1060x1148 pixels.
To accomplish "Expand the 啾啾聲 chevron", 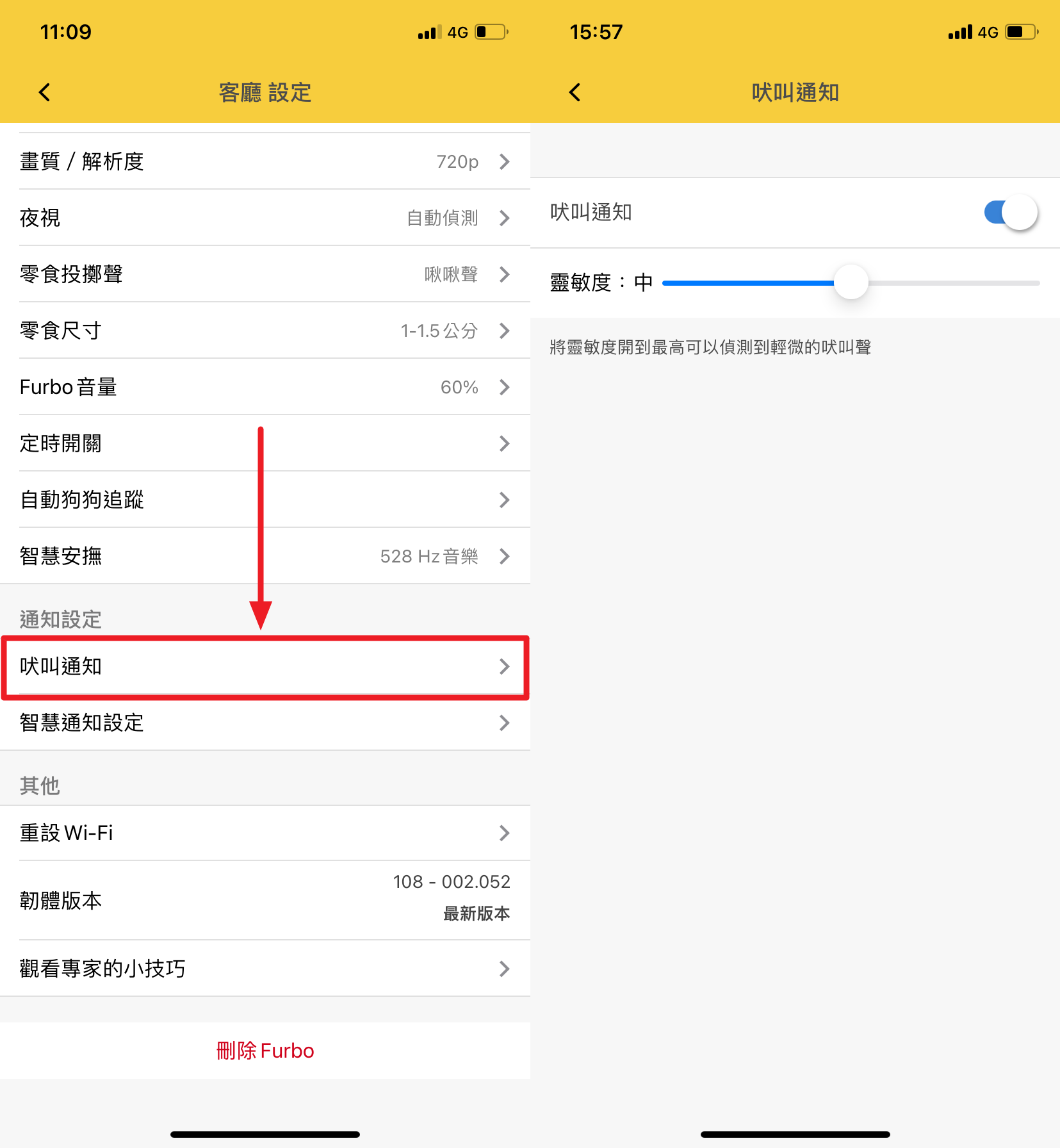I will coord(505,274).
